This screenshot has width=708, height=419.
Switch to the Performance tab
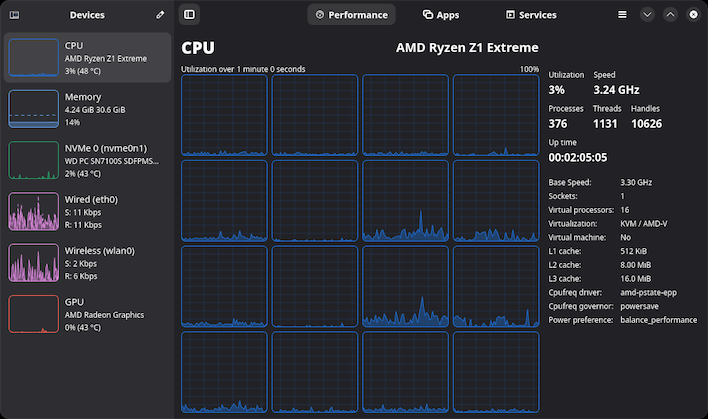tap(351, 15)
